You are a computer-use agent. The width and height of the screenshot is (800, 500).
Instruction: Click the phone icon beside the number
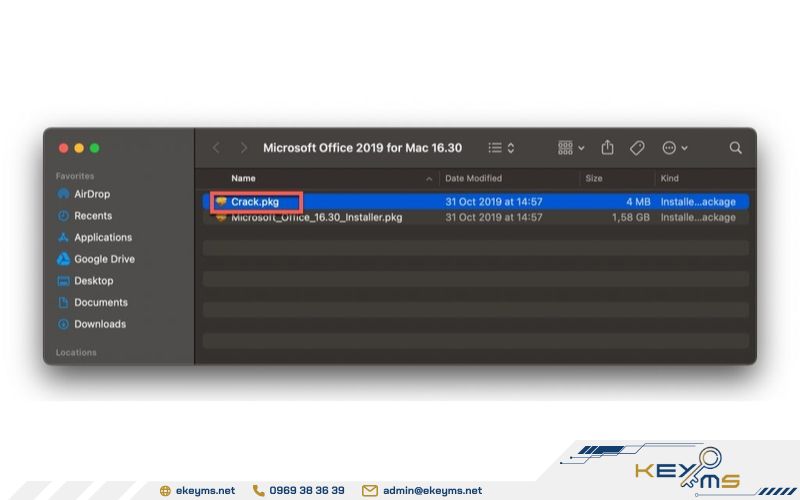259,490
